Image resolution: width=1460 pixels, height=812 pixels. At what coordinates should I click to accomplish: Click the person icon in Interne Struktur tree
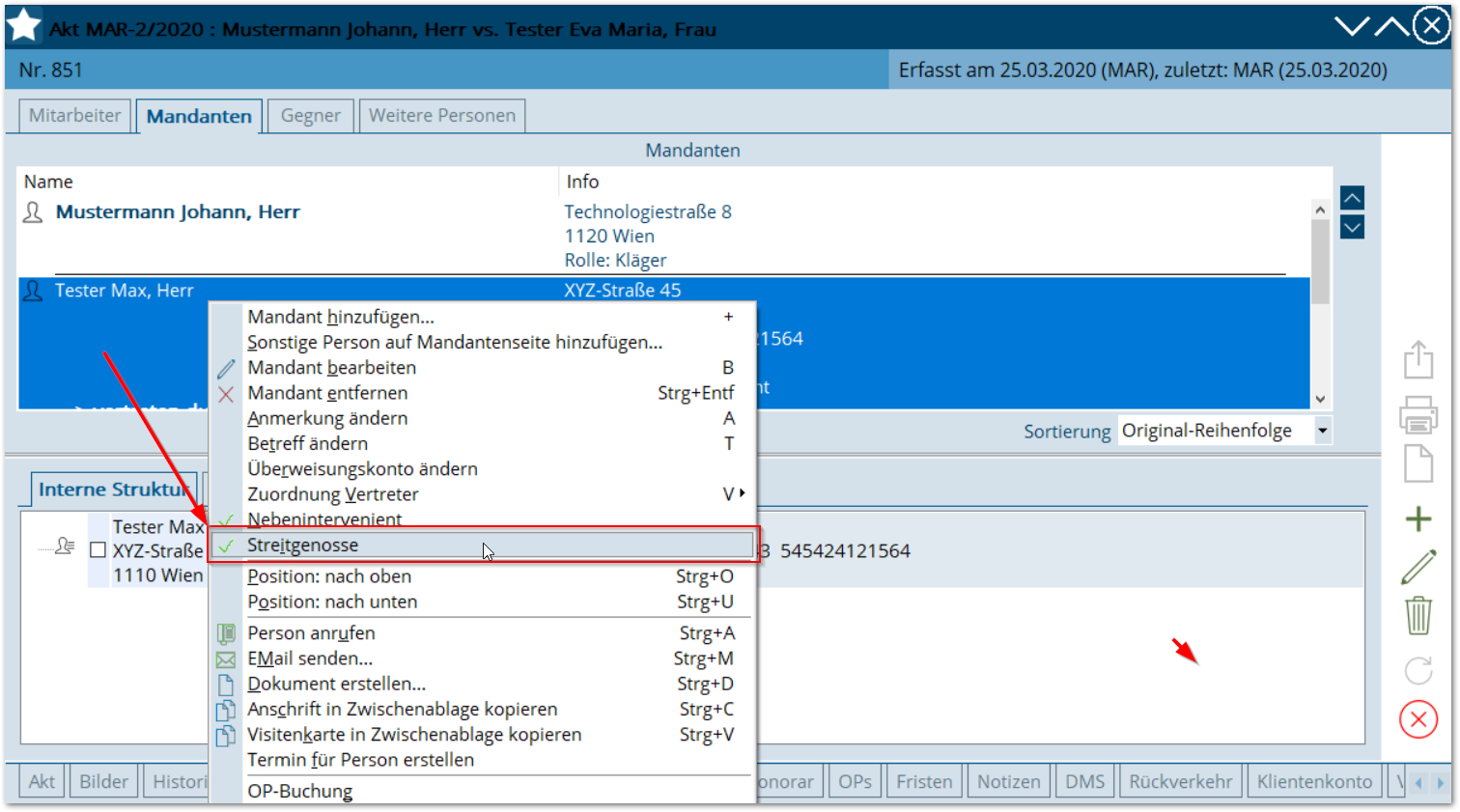coord(65,546)
